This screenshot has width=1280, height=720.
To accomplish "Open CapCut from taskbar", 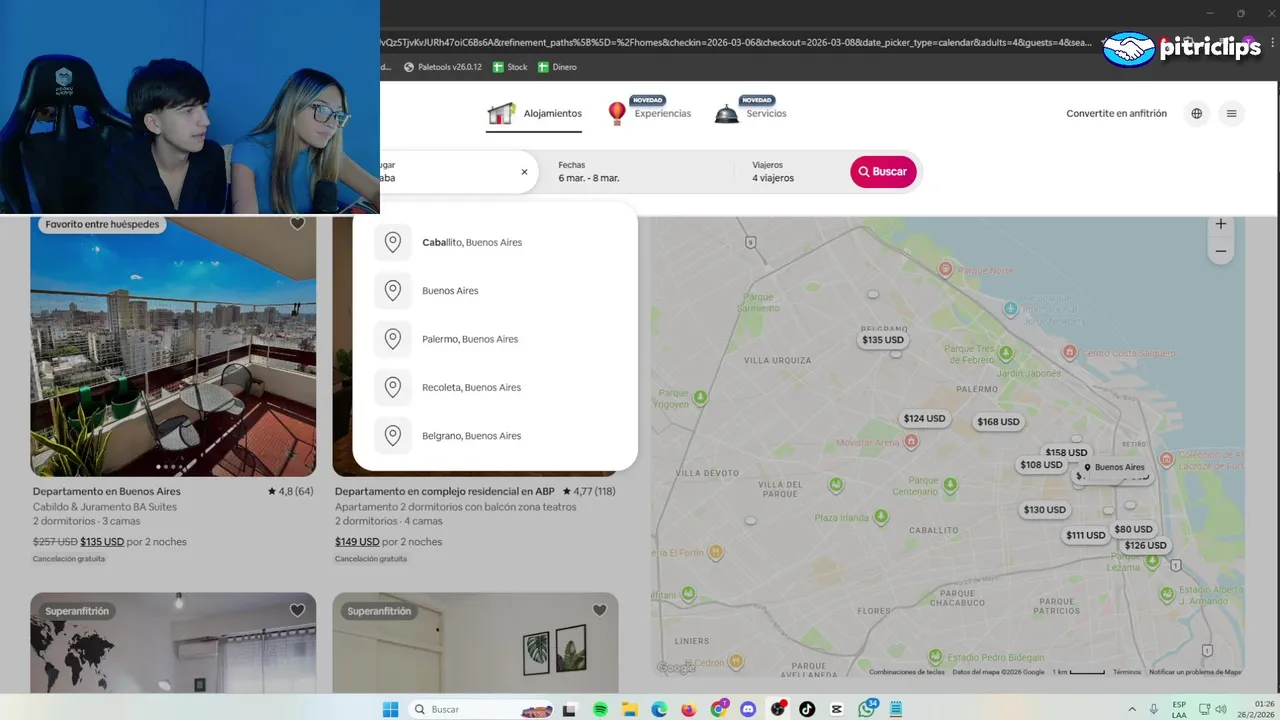I will click(x=837, y=709).
